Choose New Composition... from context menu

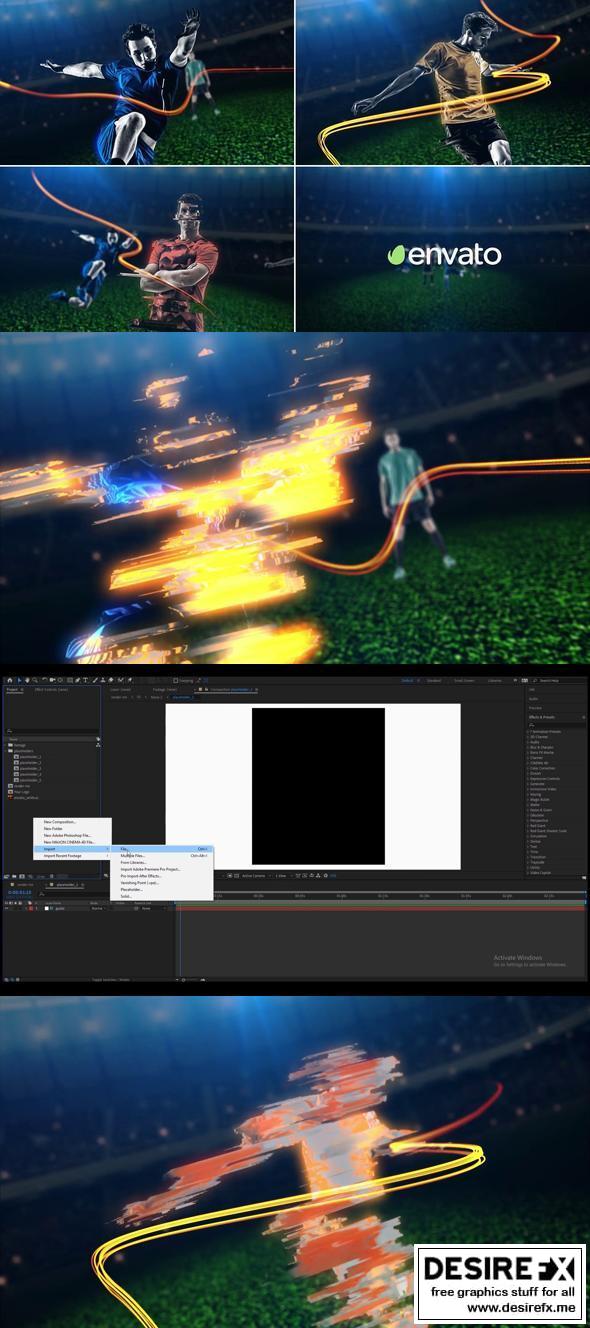pos(61,822)
